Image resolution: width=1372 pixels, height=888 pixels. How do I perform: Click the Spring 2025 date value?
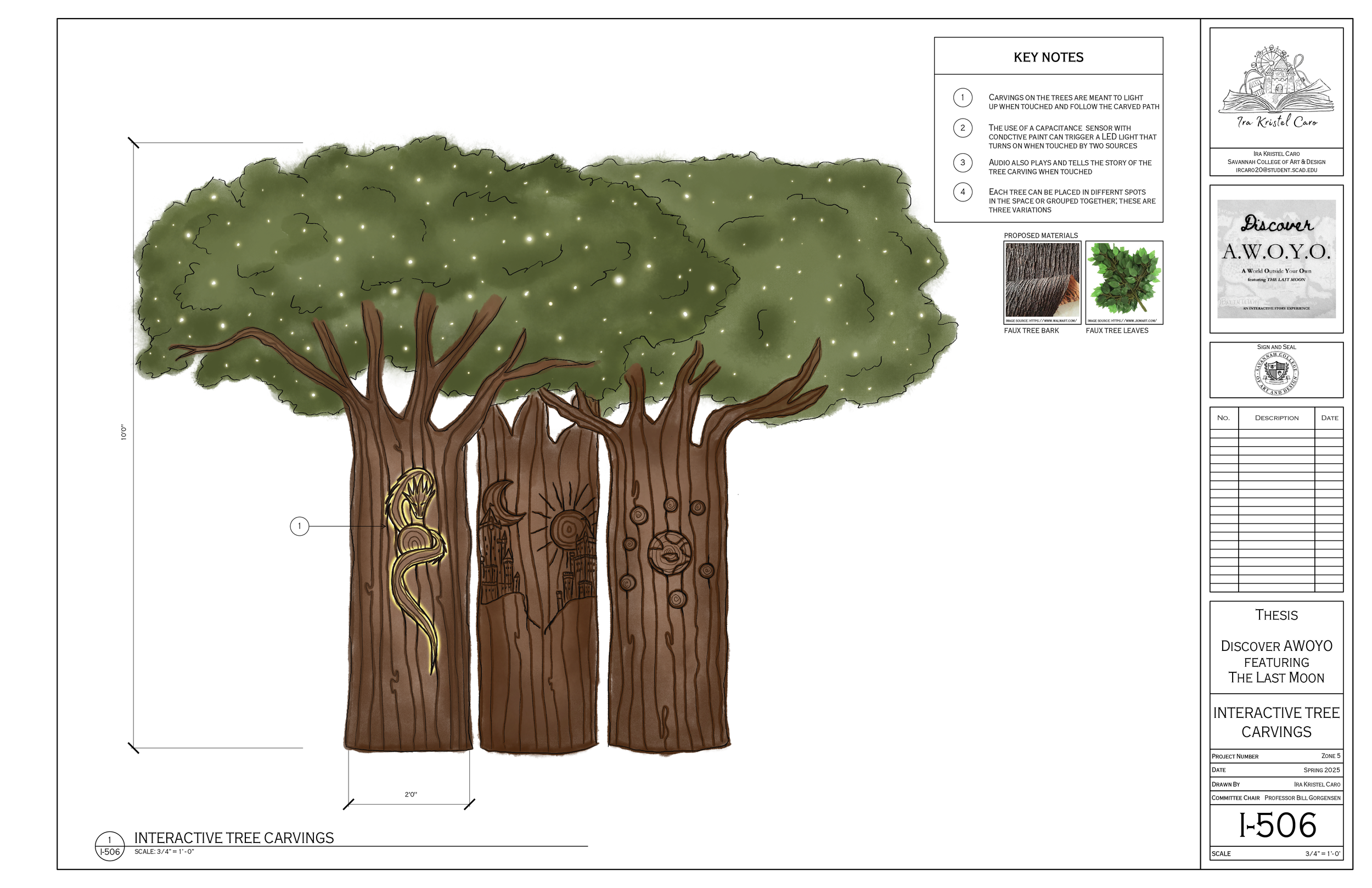1322,770
